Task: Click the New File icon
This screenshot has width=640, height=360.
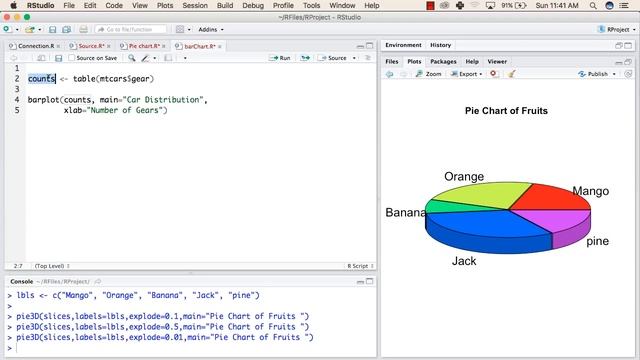Action: click(7, 29)
